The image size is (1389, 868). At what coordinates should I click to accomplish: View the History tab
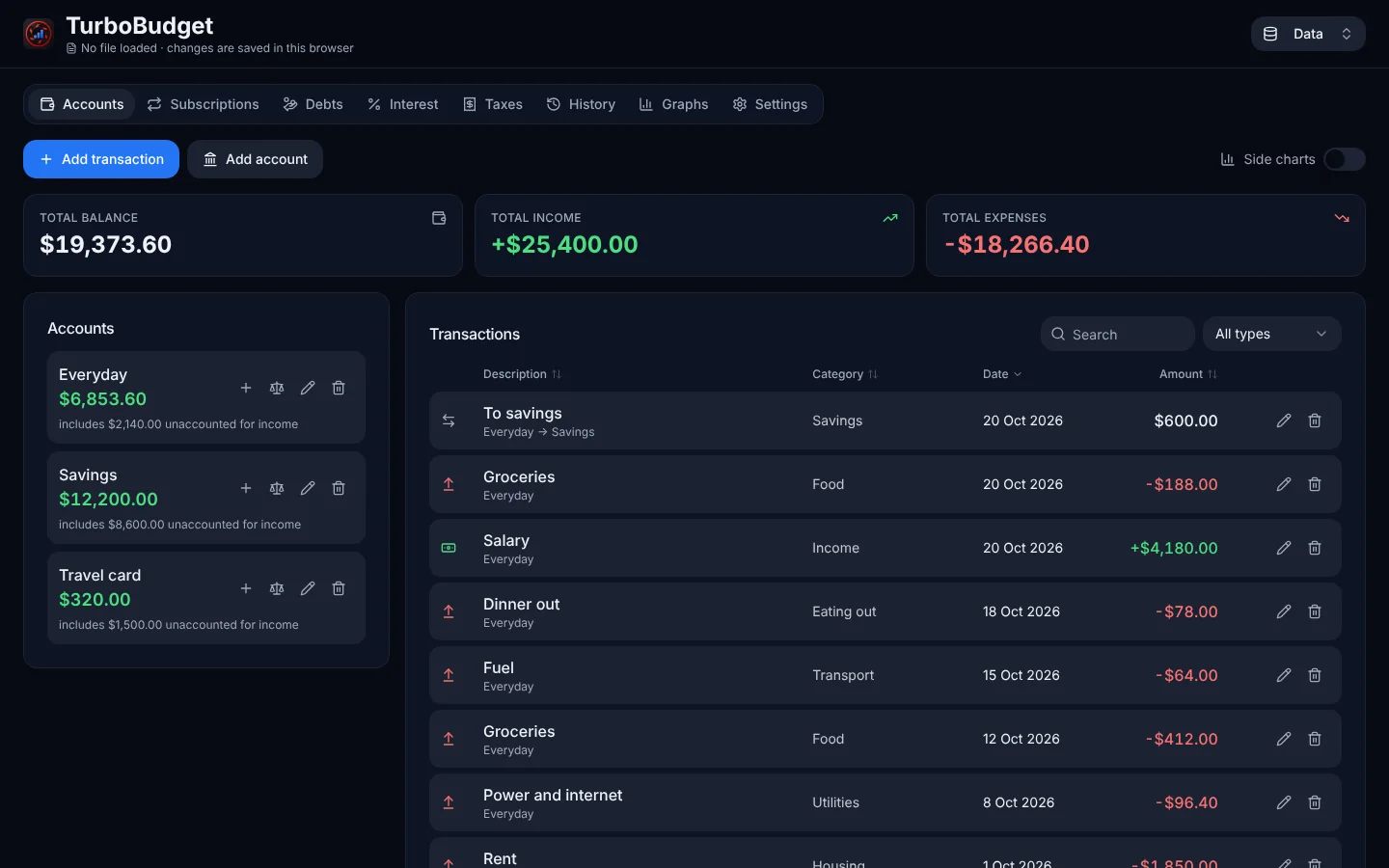(x=581, y=104)
